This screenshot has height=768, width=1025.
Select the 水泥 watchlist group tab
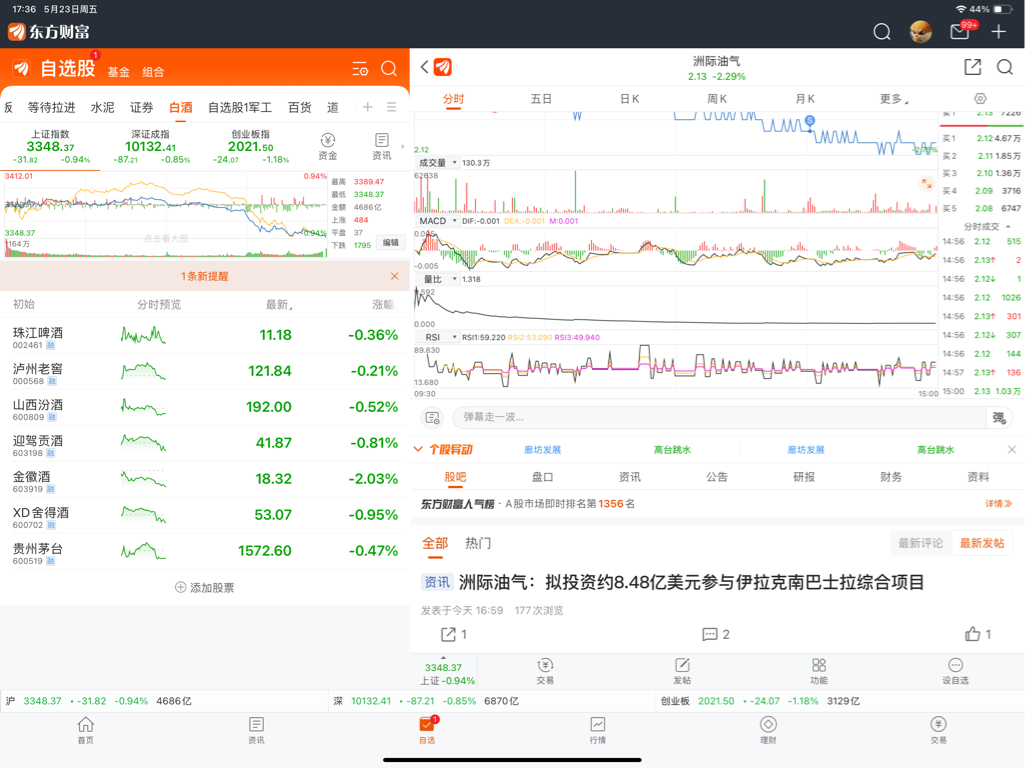pyautogui.click(x=103, y=107)
